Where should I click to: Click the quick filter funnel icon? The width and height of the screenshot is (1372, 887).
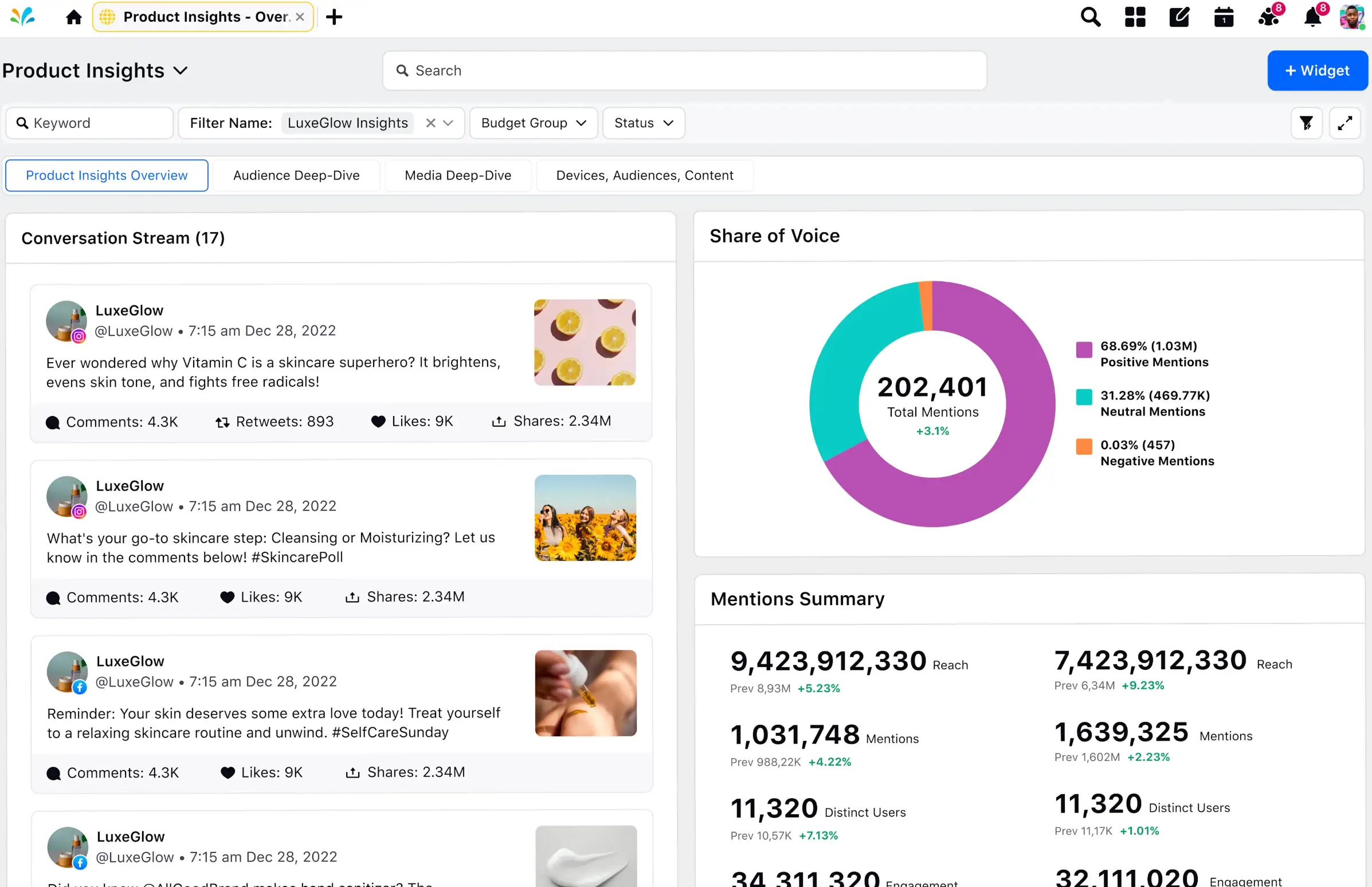coord(1306,123)
